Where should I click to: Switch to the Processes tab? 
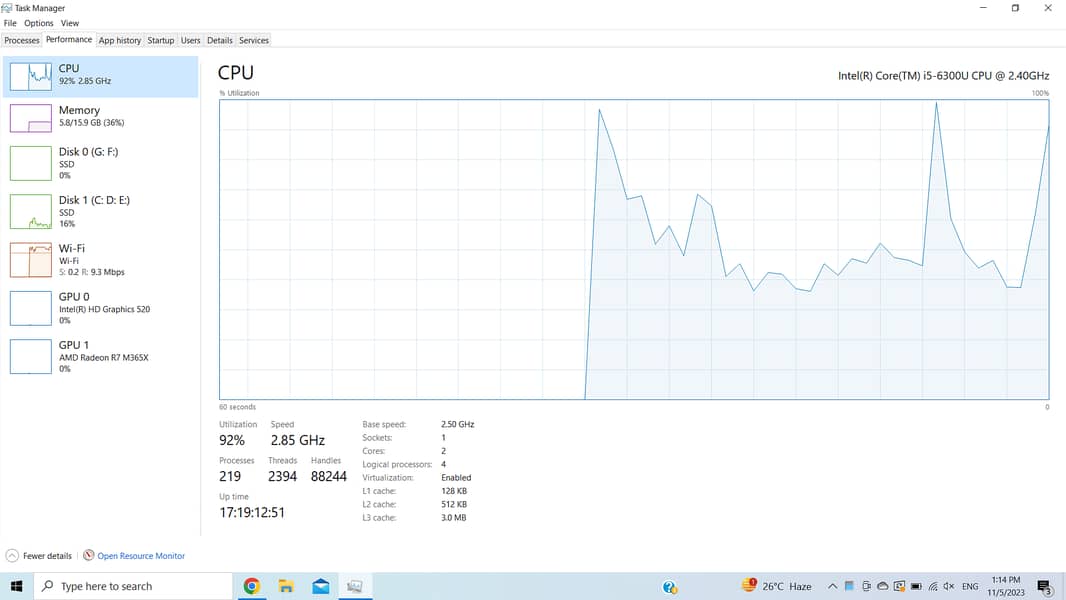22,41
